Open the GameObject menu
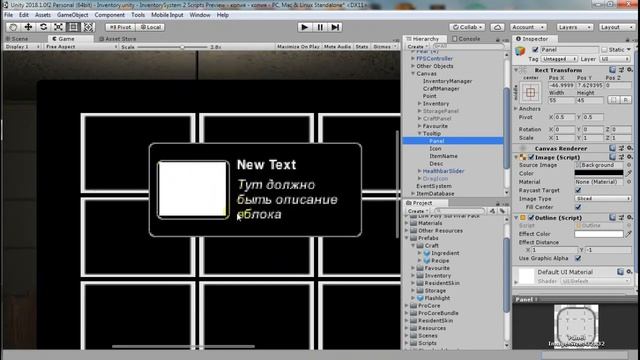Screen dimensions: 640x360 click(72, 15)
